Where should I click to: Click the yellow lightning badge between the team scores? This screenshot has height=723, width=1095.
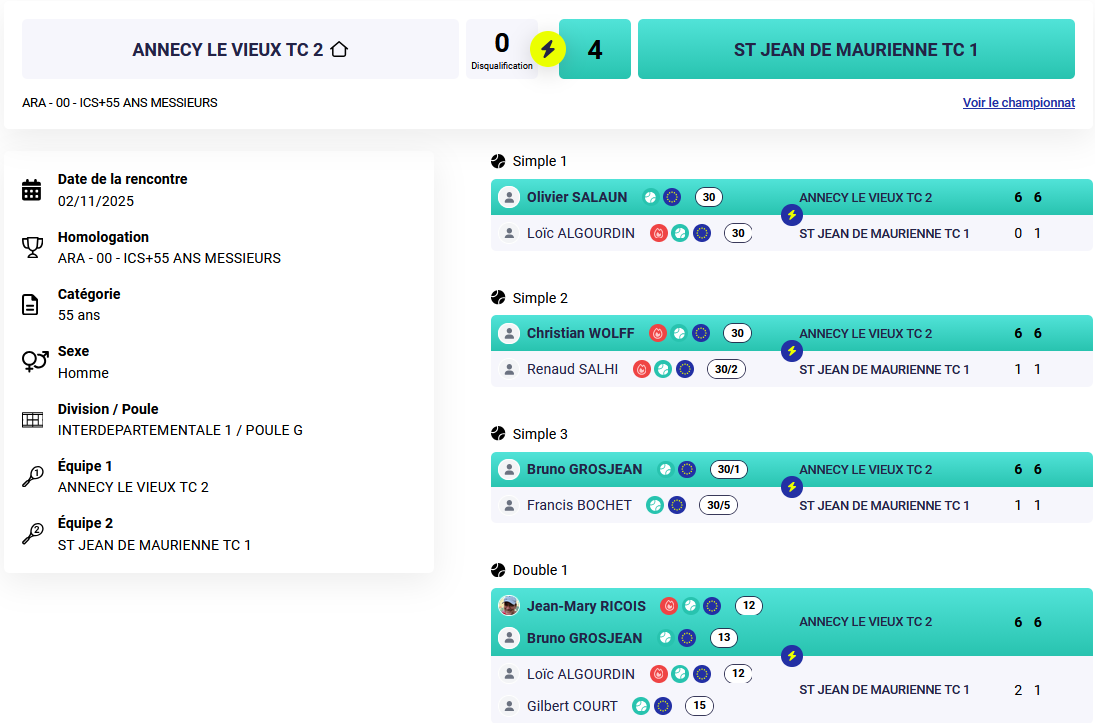[x=548, y=49]
